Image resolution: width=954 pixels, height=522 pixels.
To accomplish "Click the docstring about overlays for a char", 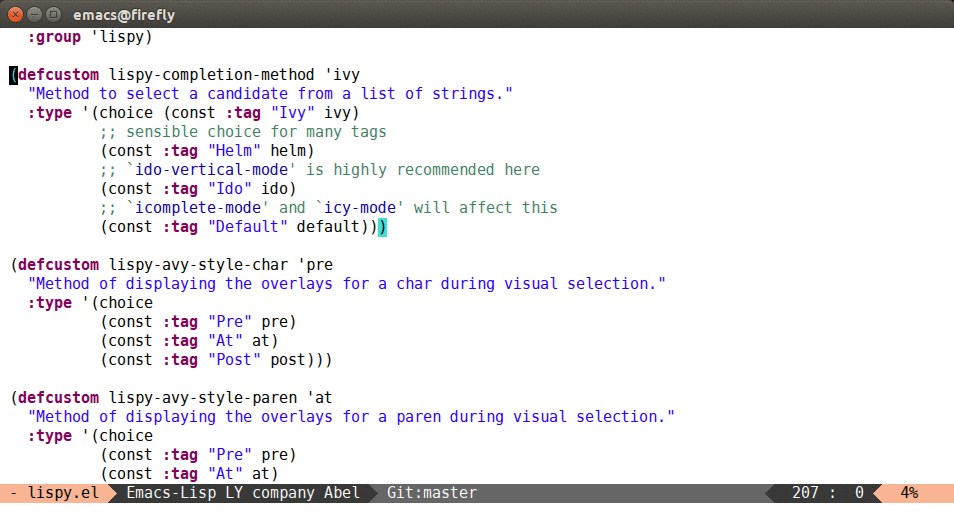I will (347, 284).
